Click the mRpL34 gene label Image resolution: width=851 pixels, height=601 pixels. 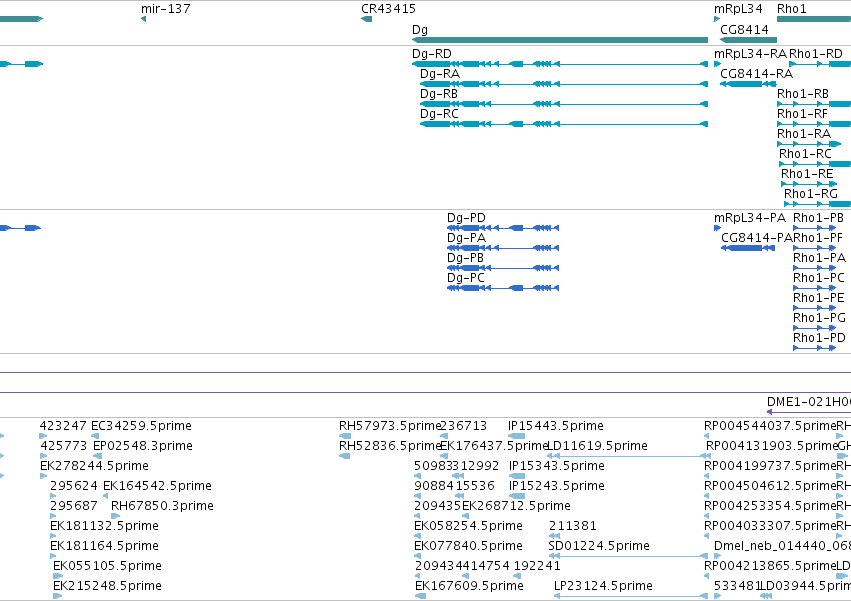[738, 9]
